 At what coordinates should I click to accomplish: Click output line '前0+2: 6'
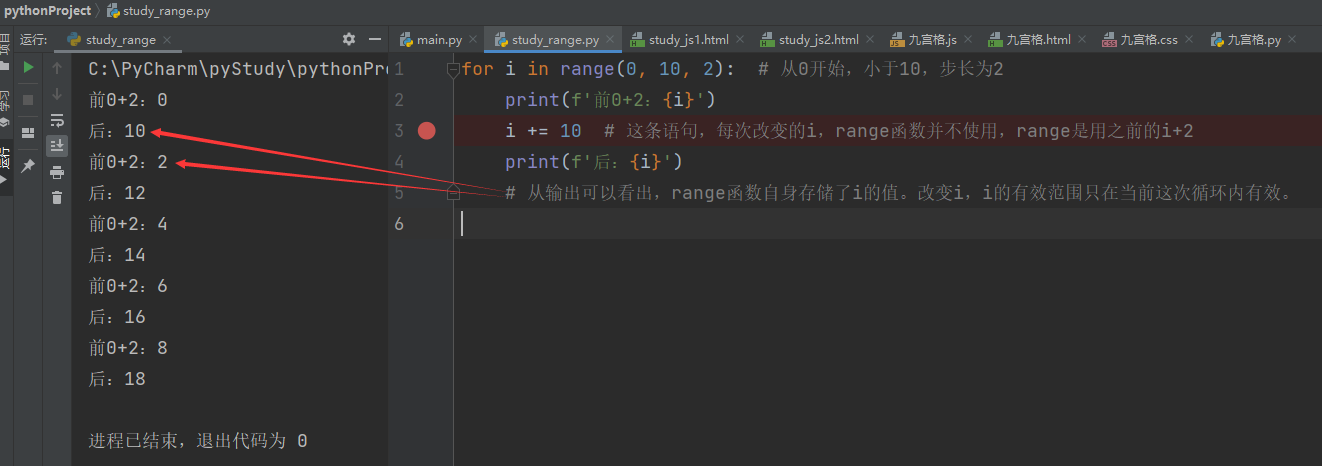[x=128, y=286]
